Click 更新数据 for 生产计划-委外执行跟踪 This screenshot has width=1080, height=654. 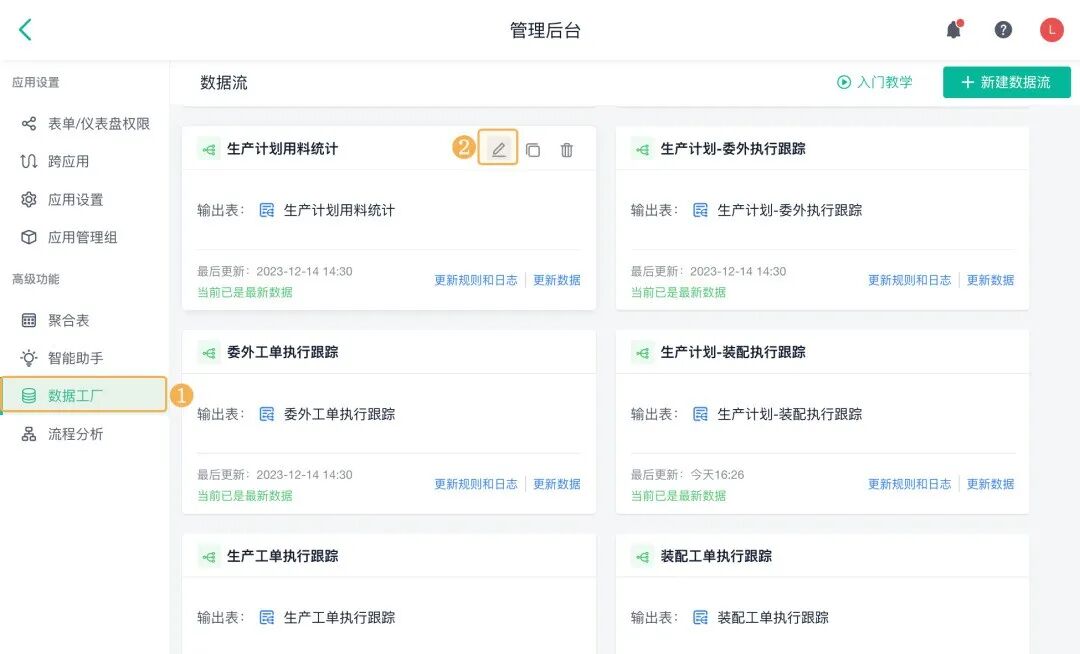(990, 280)
